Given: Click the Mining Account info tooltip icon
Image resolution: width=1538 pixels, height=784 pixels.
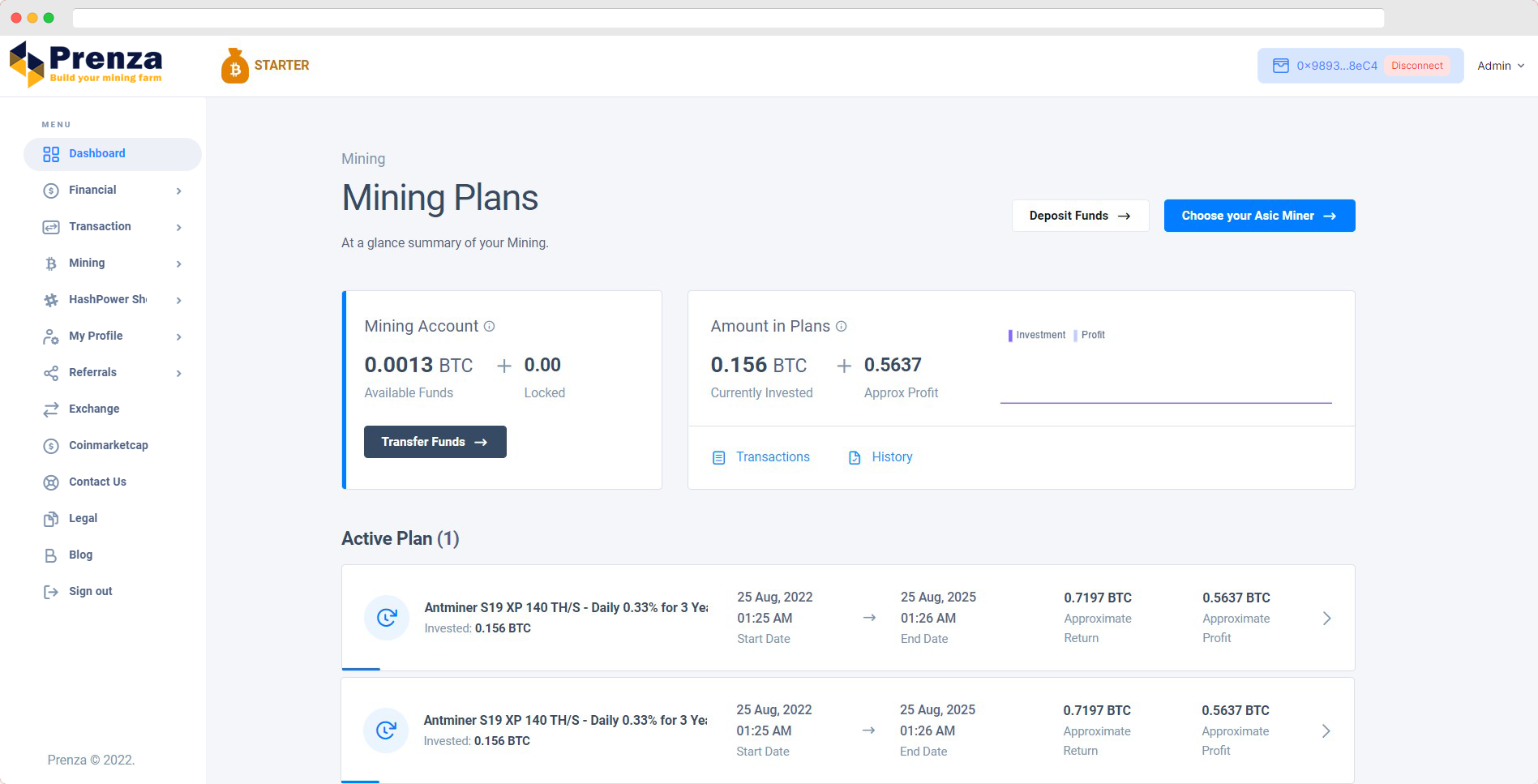Looking at the screenshot, I should click(489, 326).
